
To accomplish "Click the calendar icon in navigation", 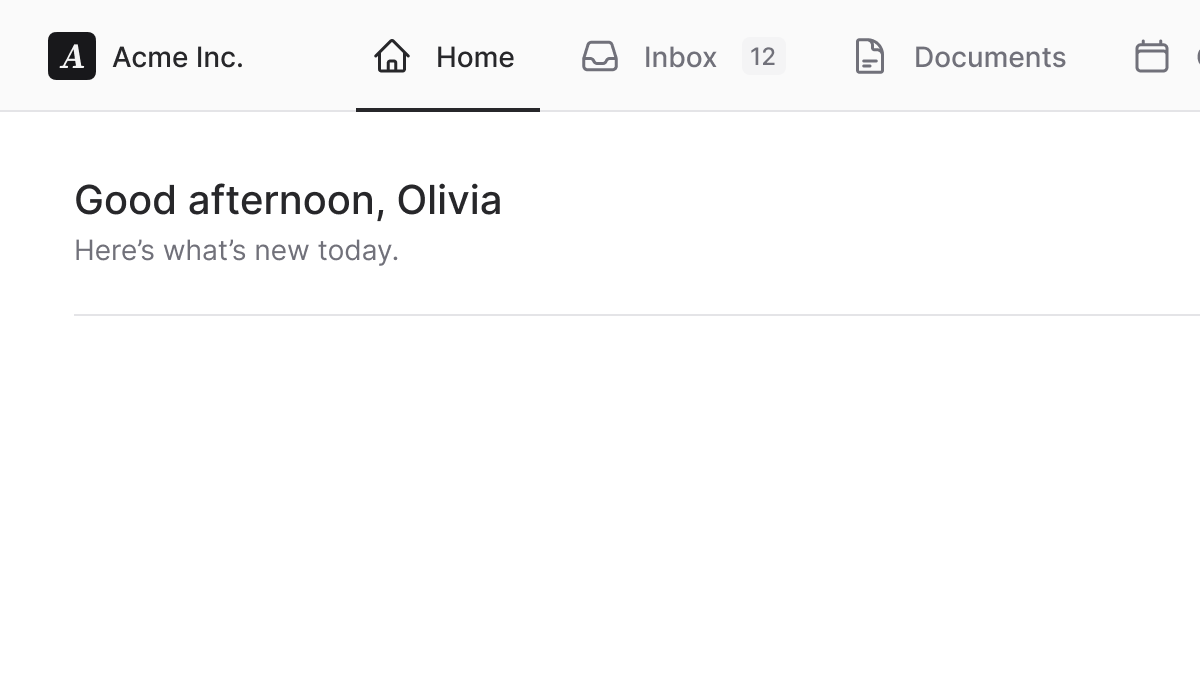I will 1152,56.
